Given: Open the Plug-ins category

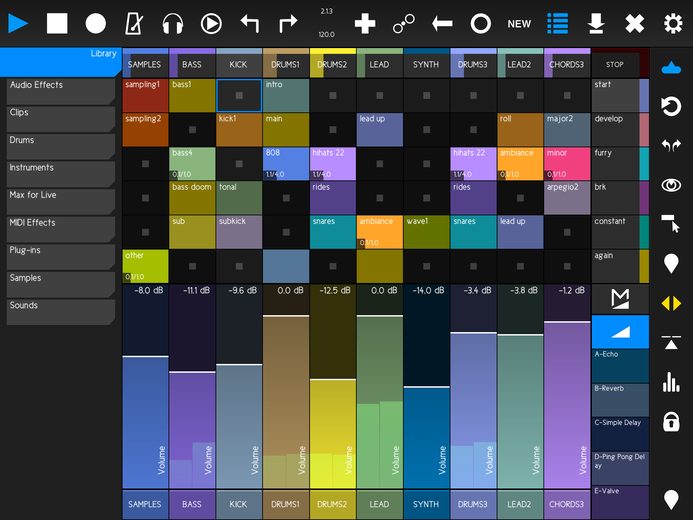Looking at the screenshot, I should click(x=61, y=256).
